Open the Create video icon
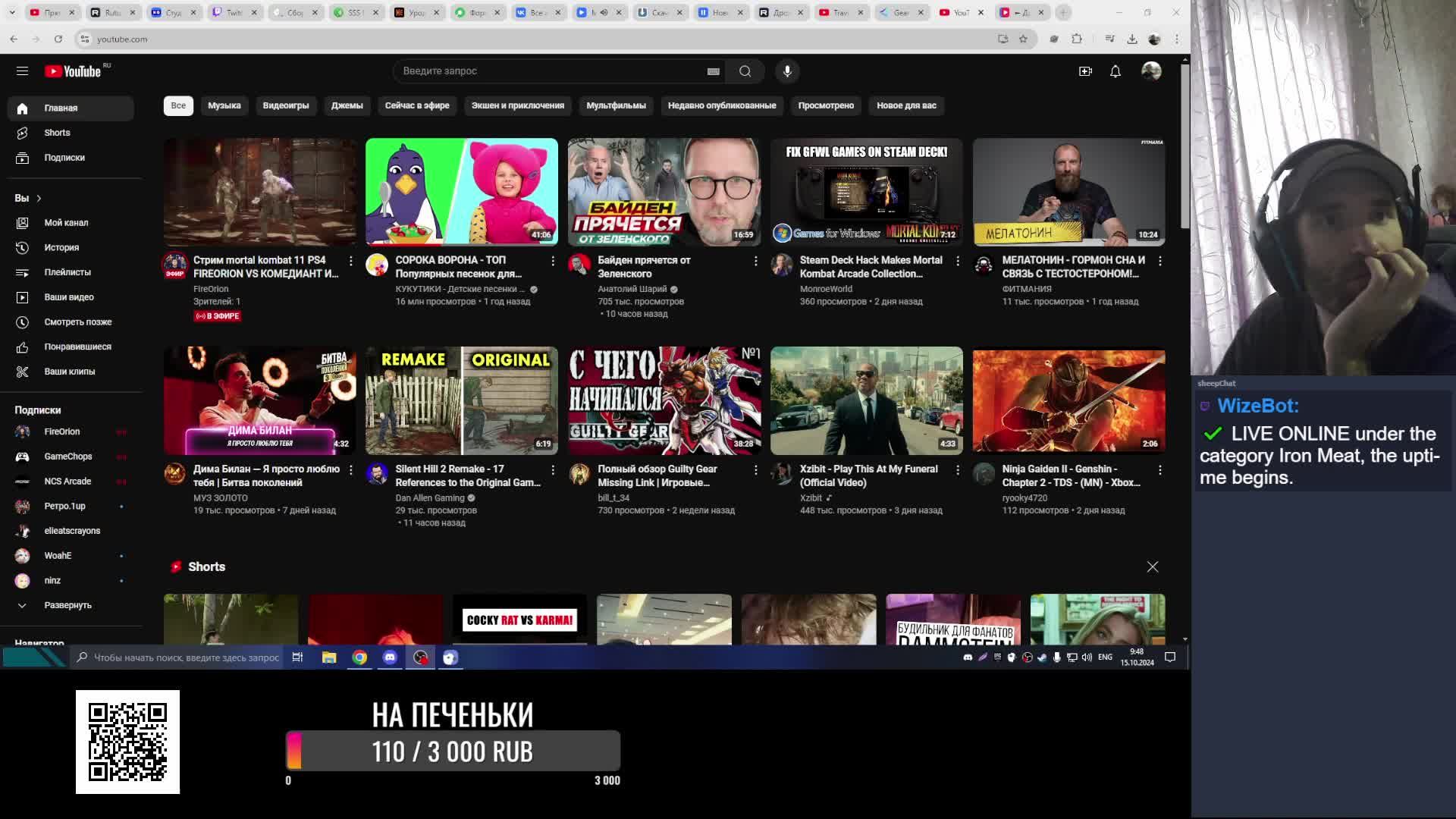The image size is (1456, 819). point(1085,71)
